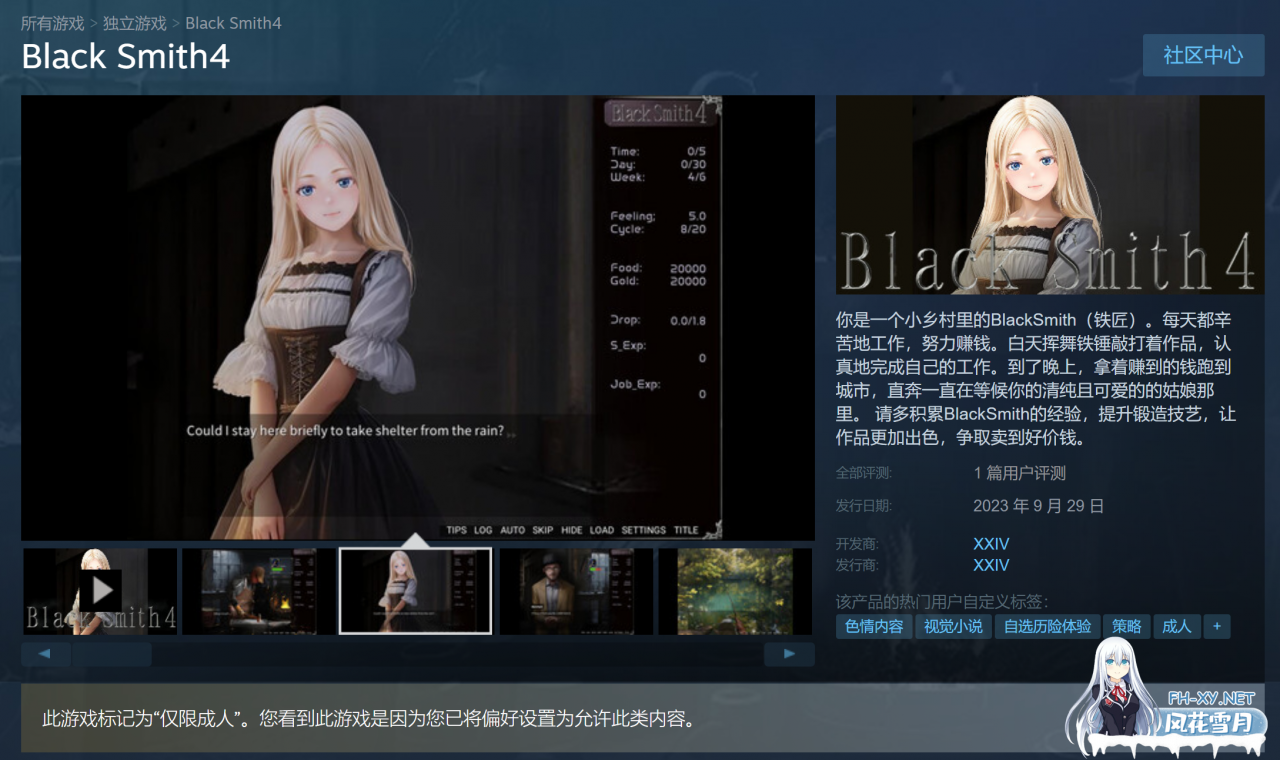
Task: Click LOG in the screenshot menu bar
Action: [483, 530]
